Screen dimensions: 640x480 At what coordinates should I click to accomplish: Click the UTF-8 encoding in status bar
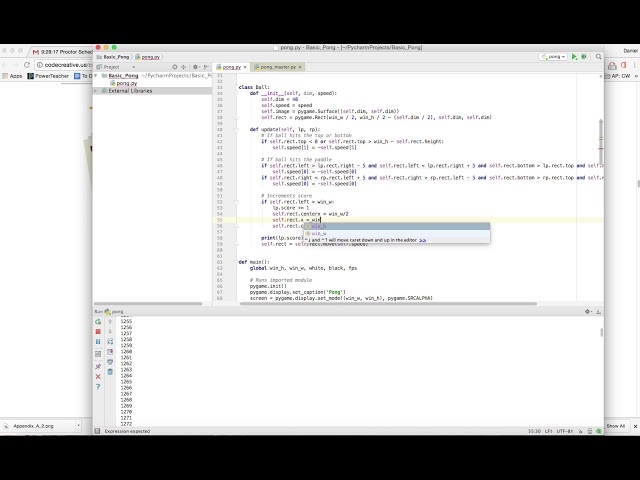coord(567,432)
